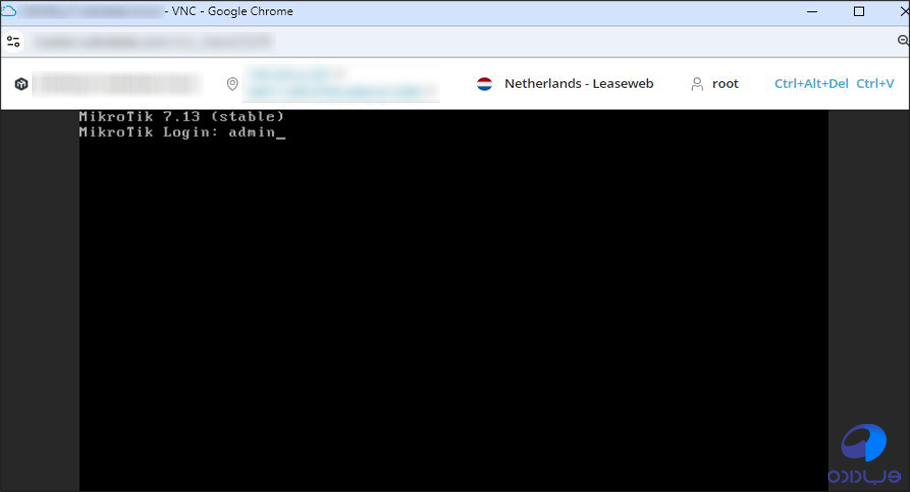Minimize the Chrome VNC window
910x492 pixels.
[812, 12]
